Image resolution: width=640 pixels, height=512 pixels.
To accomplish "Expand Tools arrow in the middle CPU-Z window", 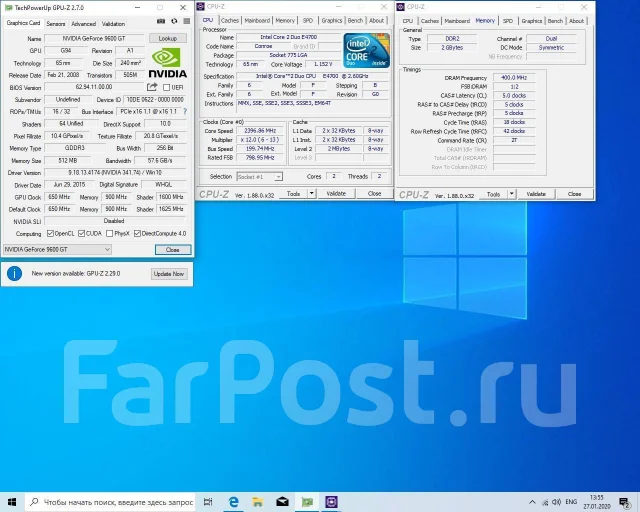I will coord(311,194).
